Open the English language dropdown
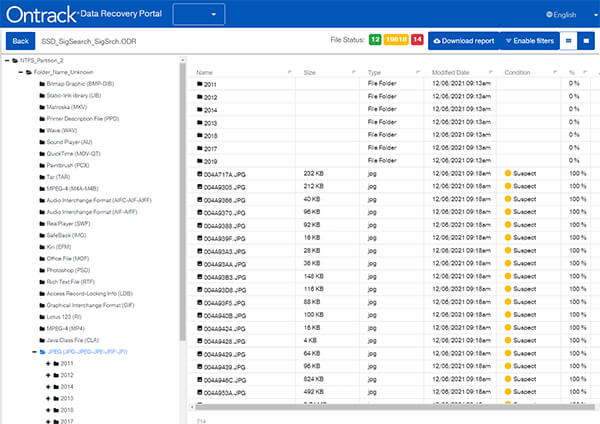The height and width of the screenshot is (424, 600). point(572,15)
